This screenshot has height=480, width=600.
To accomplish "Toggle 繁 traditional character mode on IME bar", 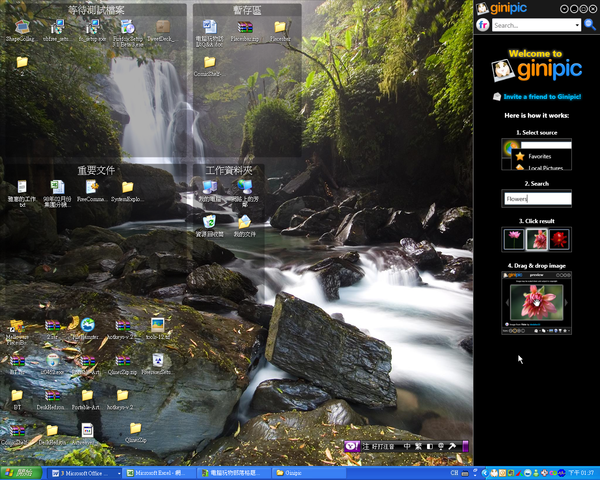I will [x=418, y=446].
